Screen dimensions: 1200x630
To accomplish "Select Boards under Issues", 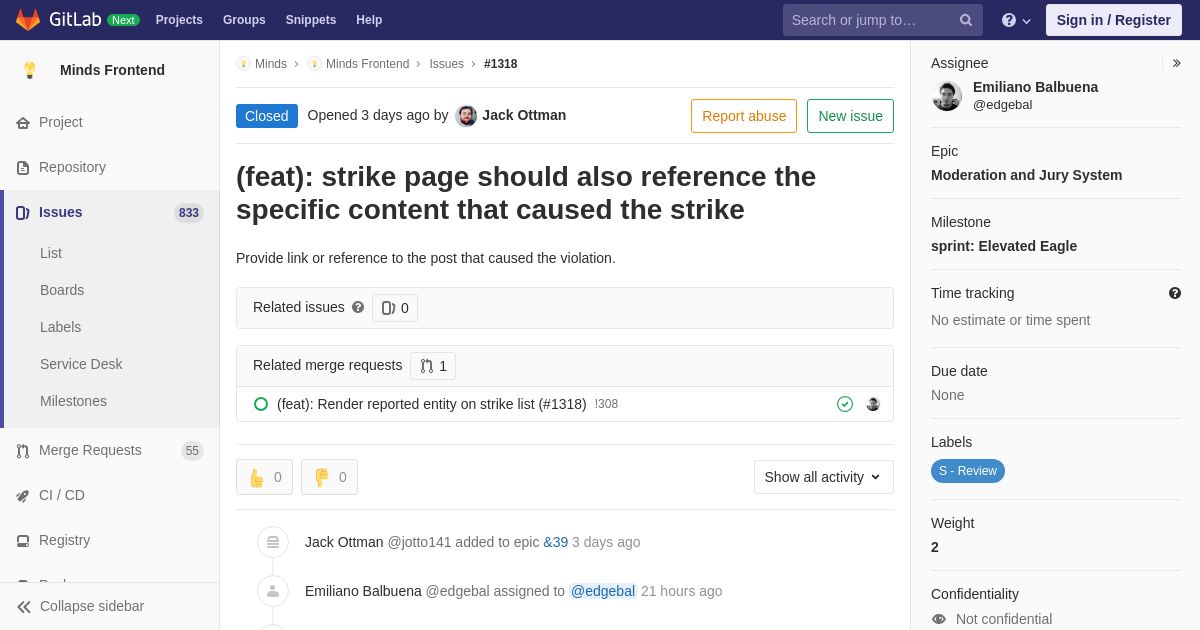I will [x=62, y=290].
